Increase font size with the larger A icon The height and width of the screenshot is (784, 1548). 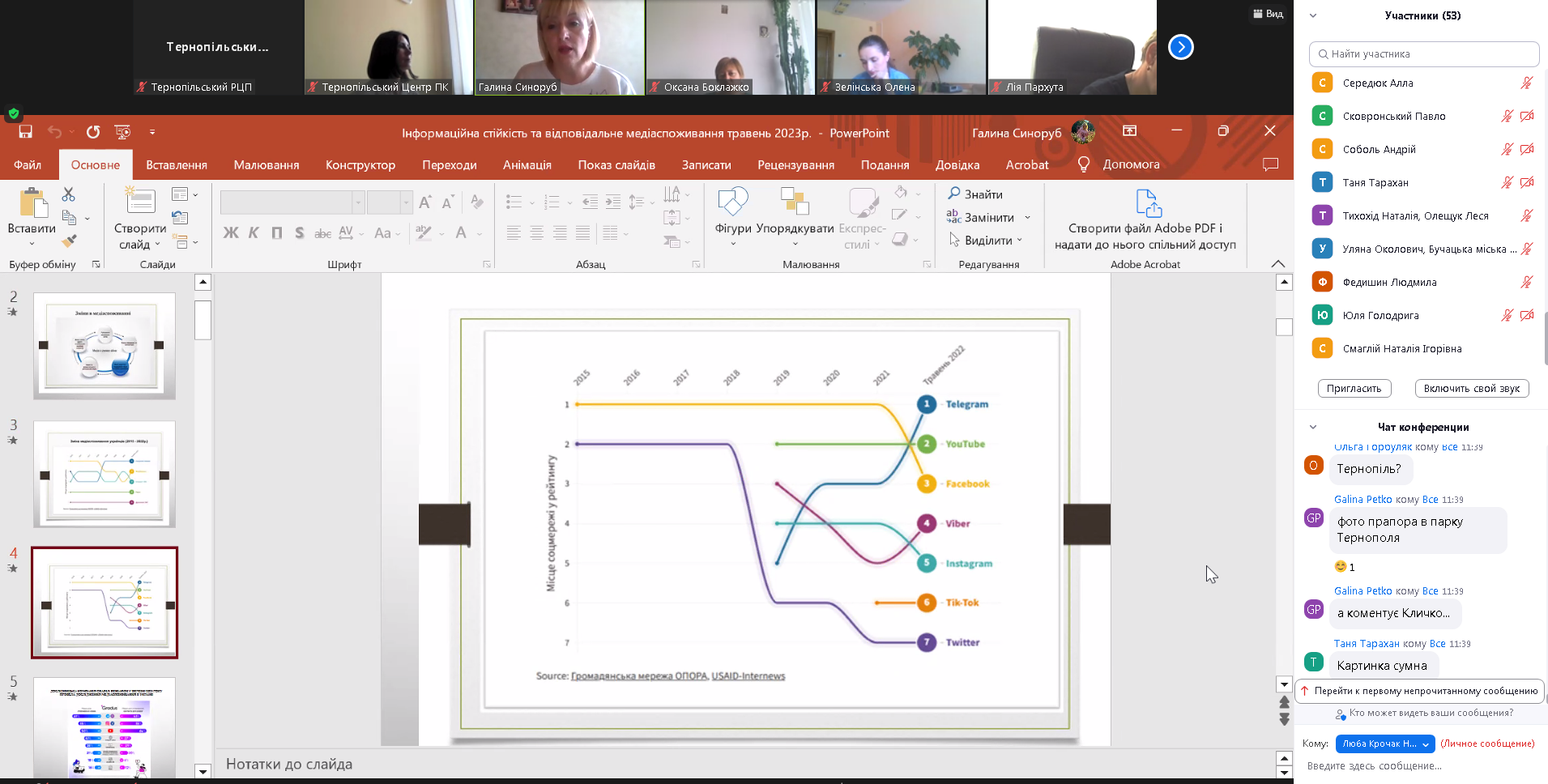[425, 202]
